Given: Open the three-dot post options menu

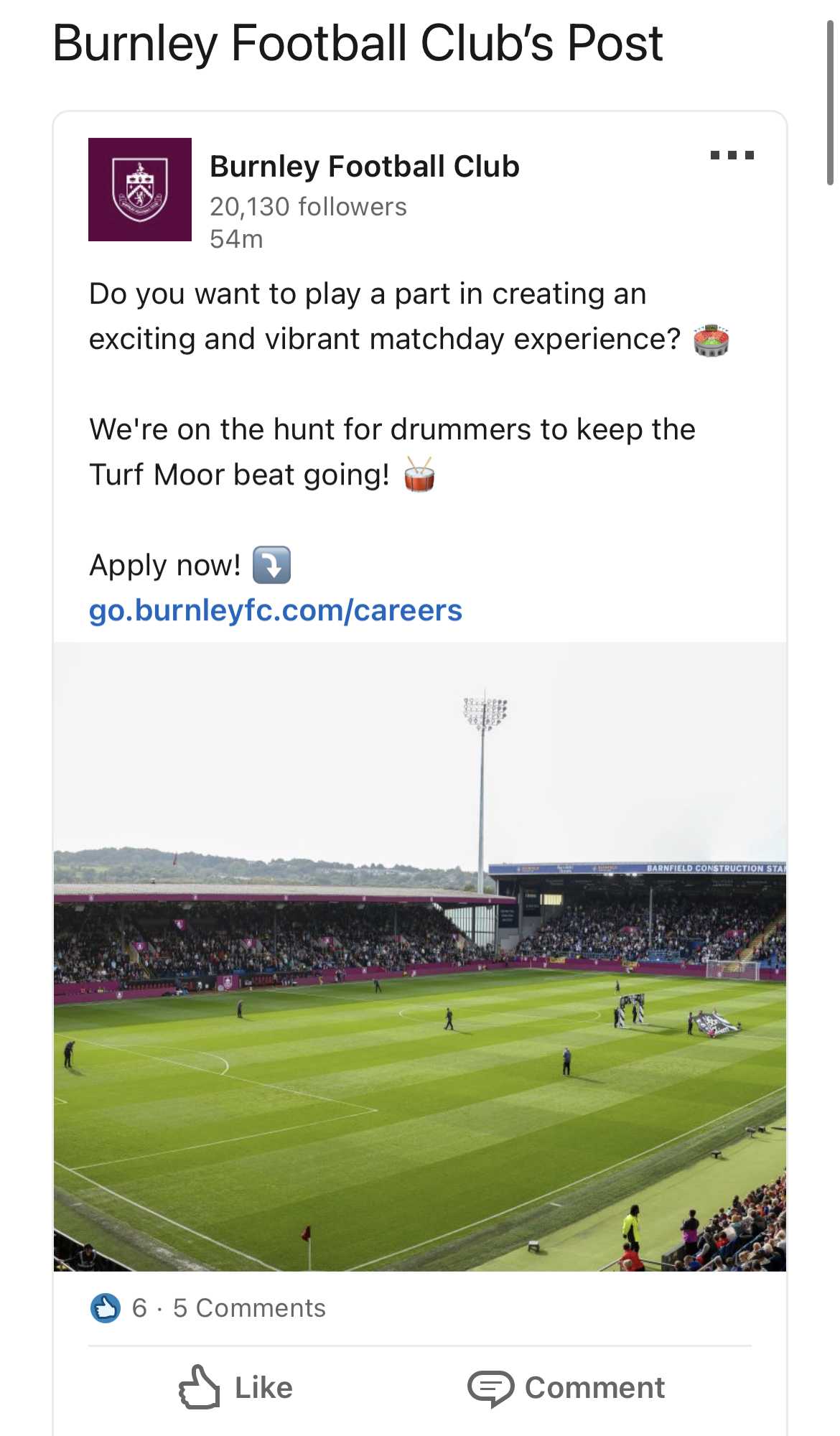Looking at the screenshot, I should tap(732, 155).
